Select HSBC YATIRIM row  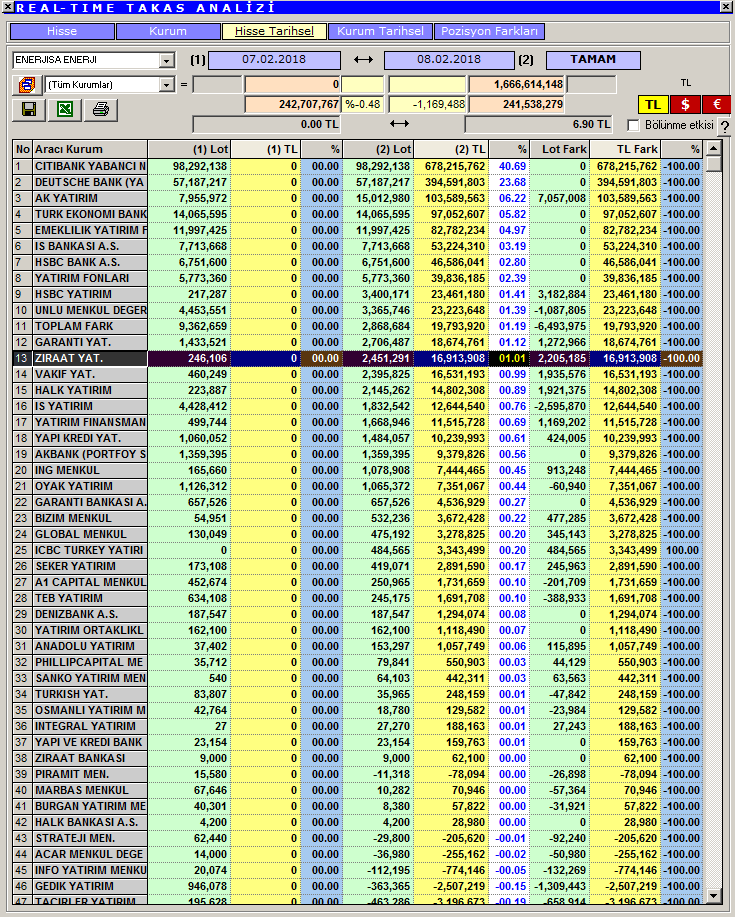(358, 294)
